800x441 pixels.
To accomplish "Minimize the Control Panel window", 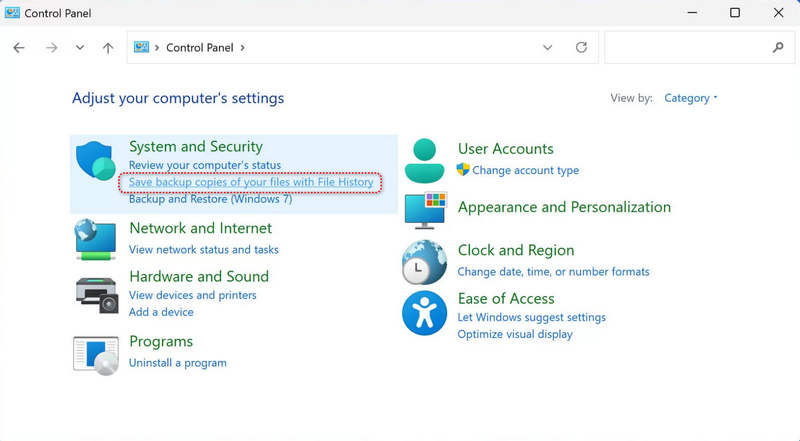I will [x=692, y=12].
